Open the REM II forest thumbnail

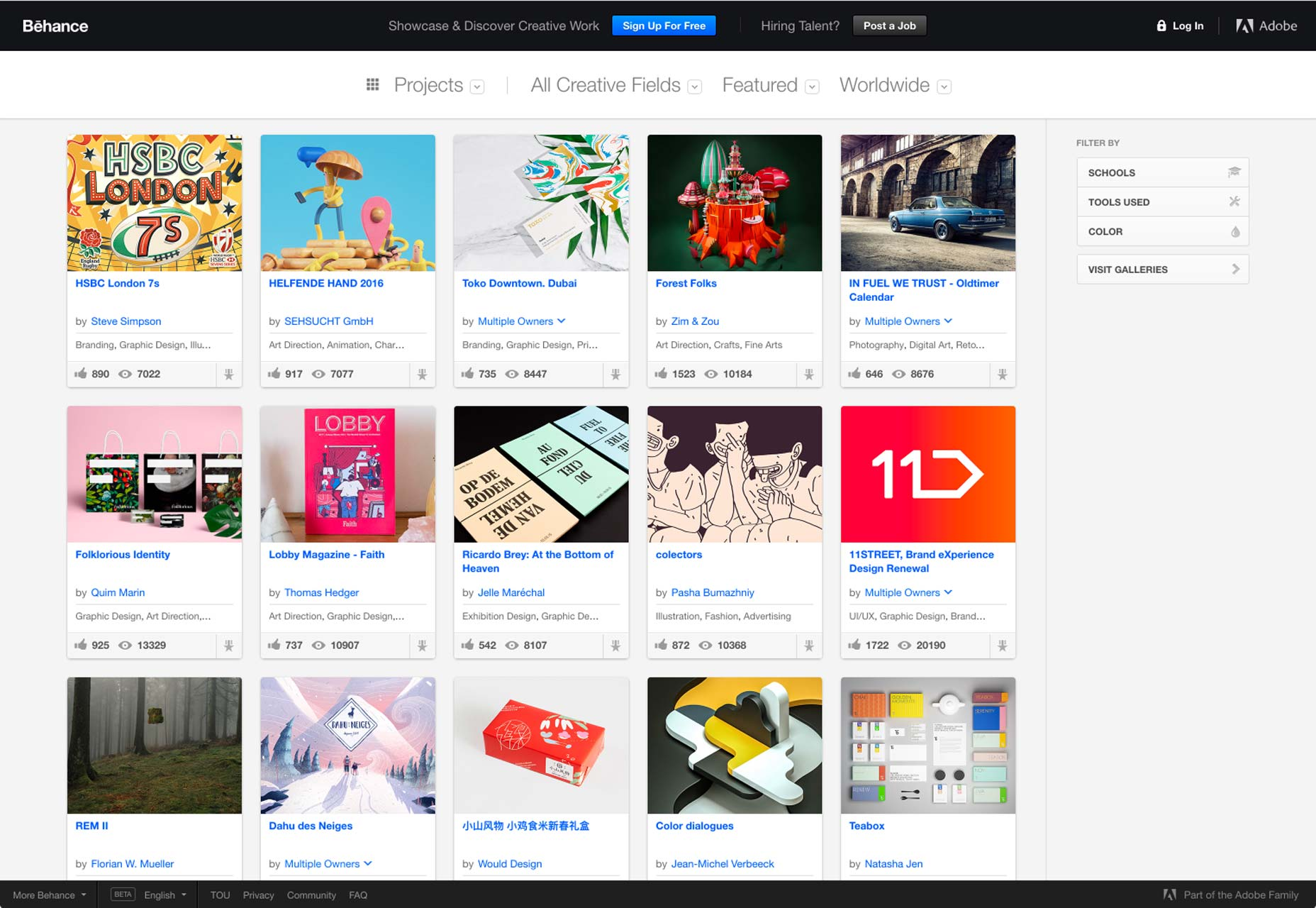(x=155, y=746)
